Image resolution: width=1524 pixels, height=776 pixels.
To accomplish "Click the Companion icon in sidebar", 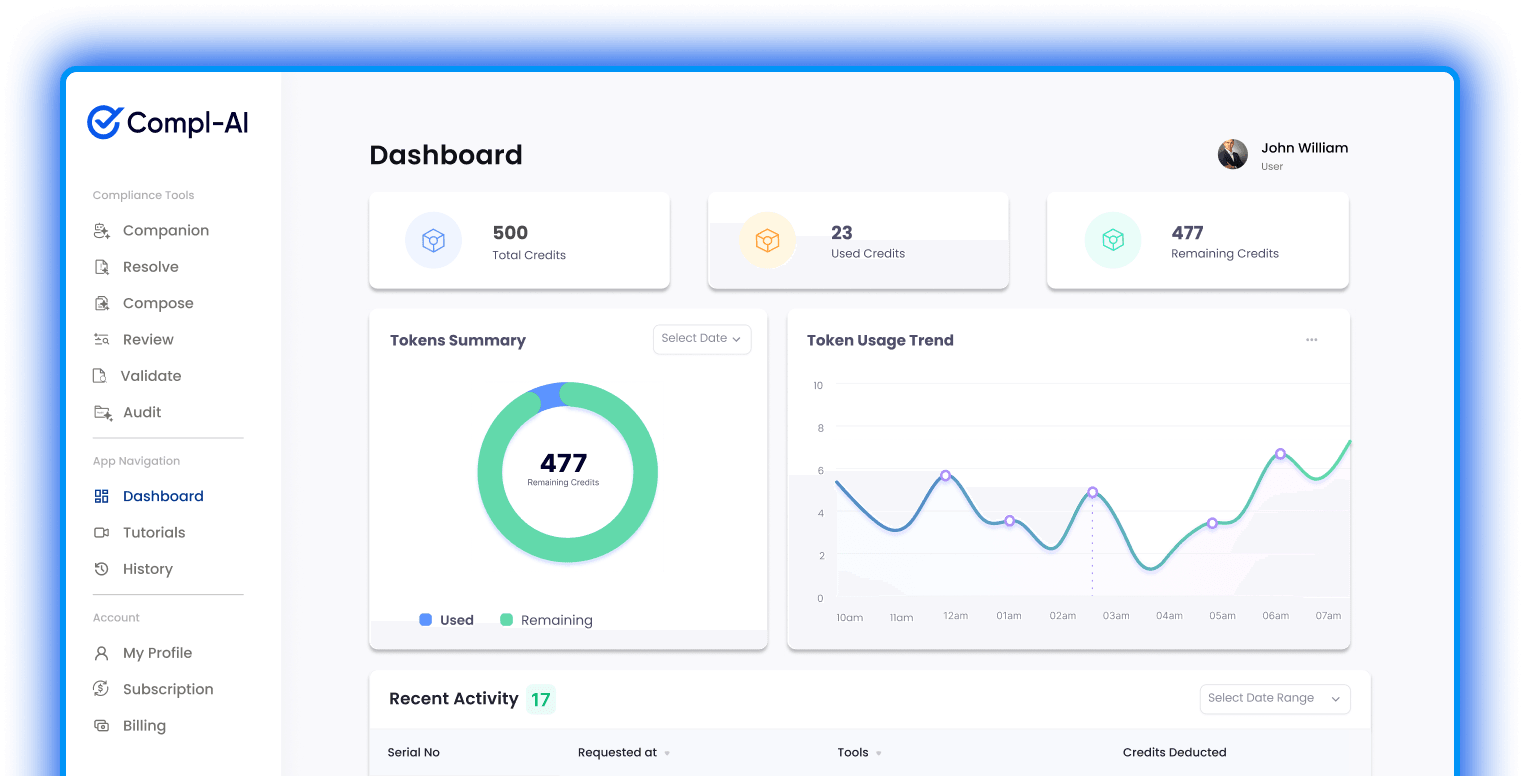I will pos(101,231).
